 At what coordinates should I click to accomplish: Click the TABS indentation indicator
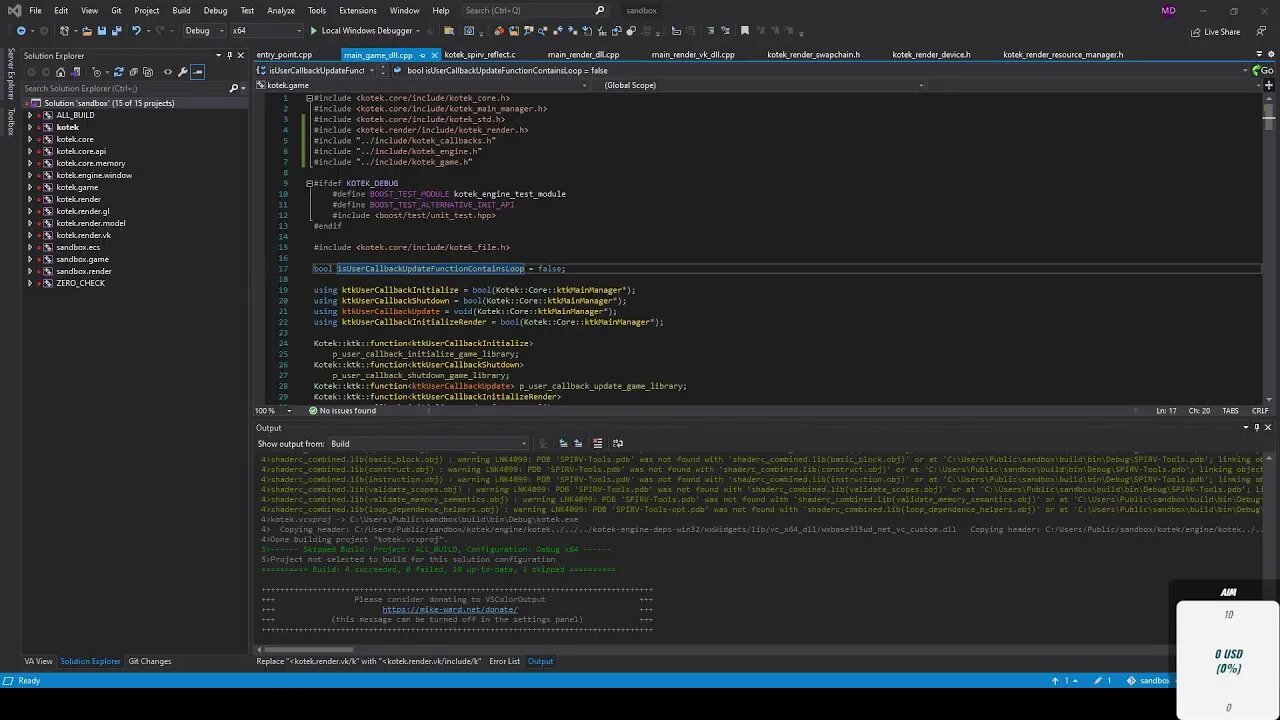tap(1230, 411)
